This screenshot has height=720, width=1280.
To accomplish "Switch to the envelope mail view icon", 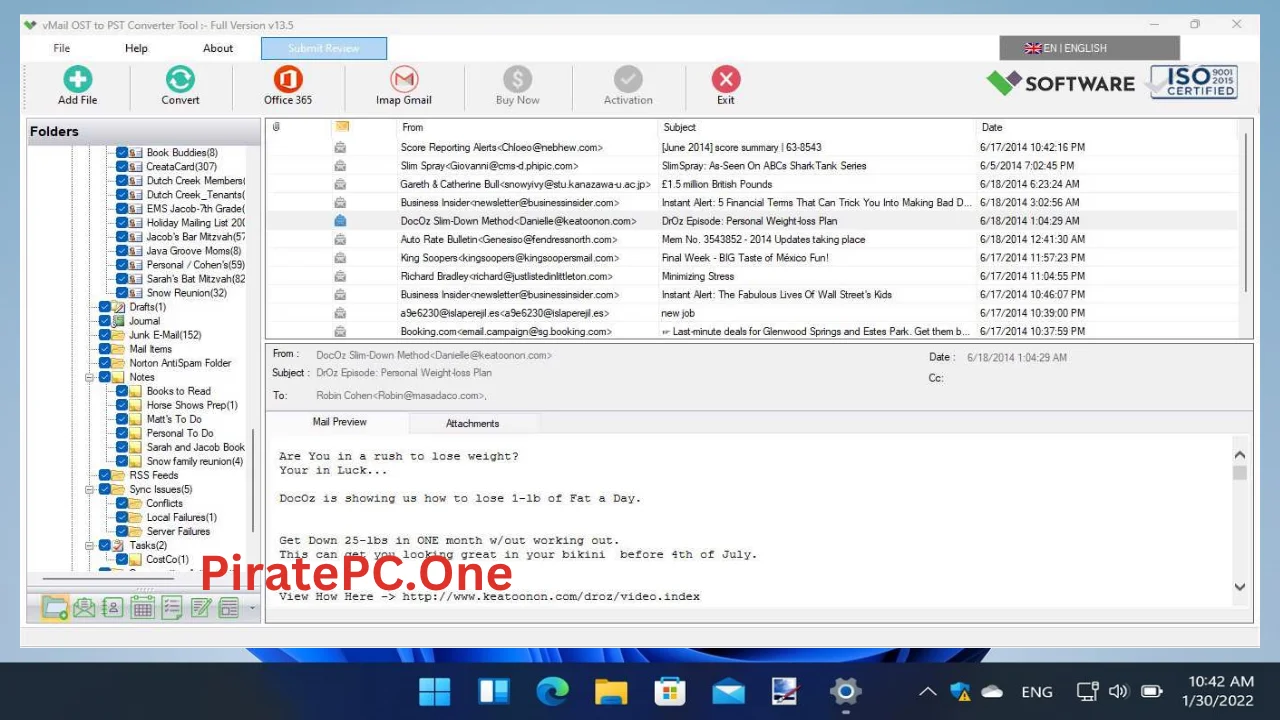I will (84, 607).
